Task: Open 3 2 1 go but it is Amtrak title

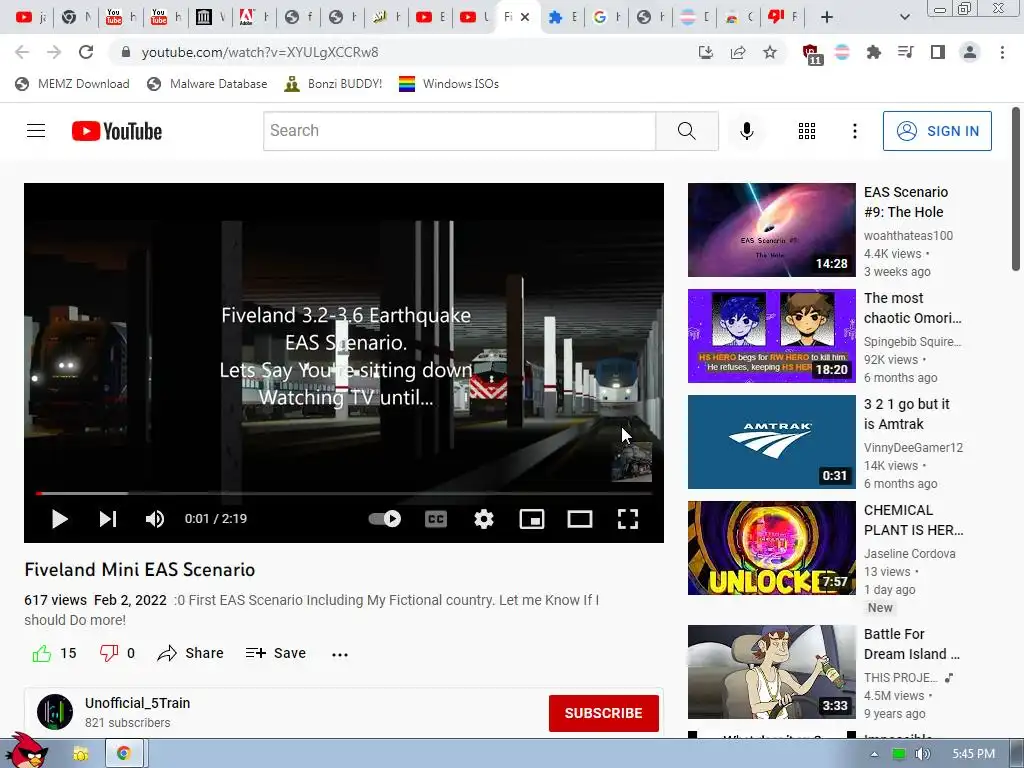Action: click(906, 414)
